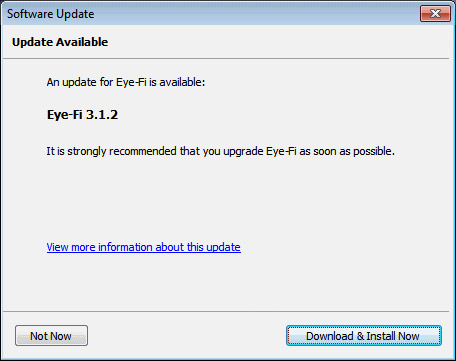This screenshot has height=361, width=456.
Task: Click the empty title bar area beside Software Update
Action: point(257,14)
